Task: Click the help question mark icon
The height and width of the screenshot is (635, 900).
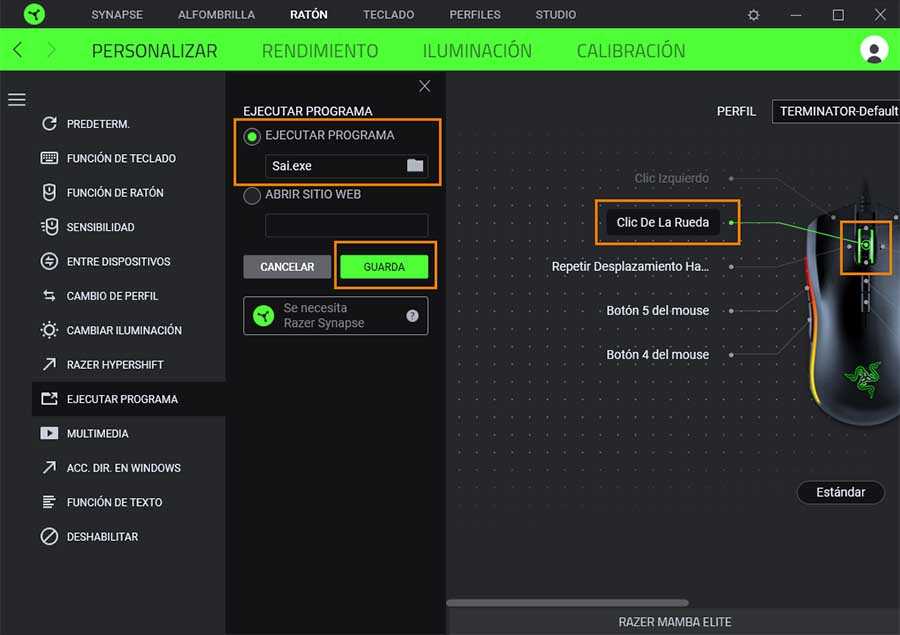Action: click(x=412, y=316)
